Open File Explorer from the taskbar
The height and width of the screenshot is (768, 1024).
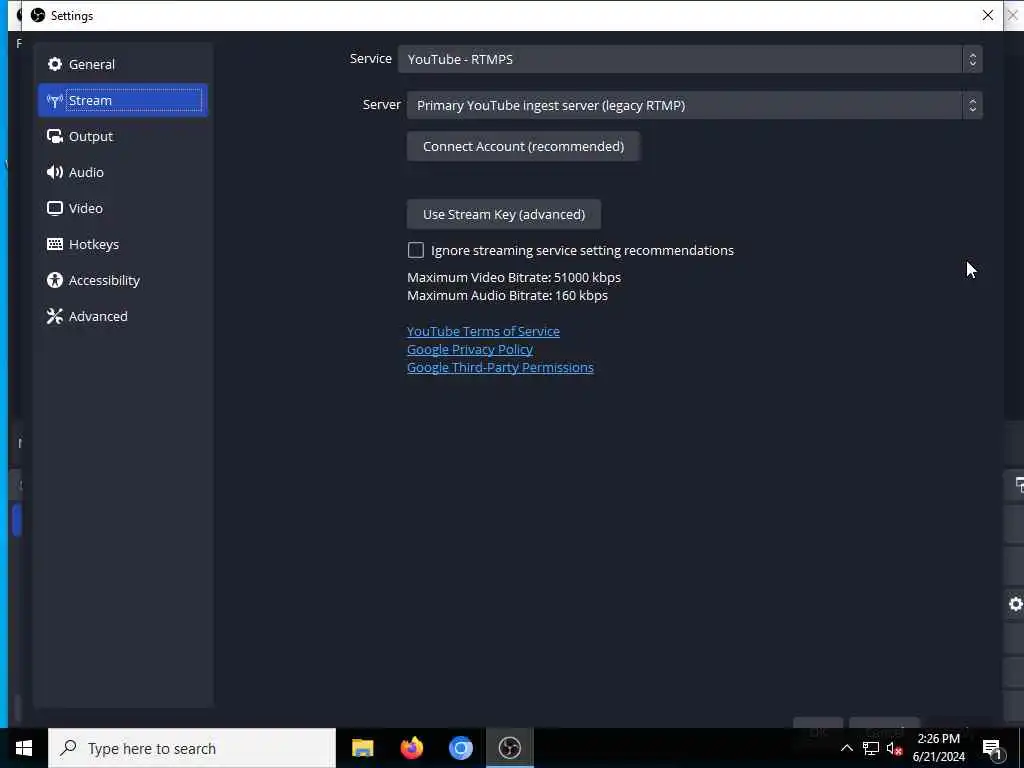[362, 748]
